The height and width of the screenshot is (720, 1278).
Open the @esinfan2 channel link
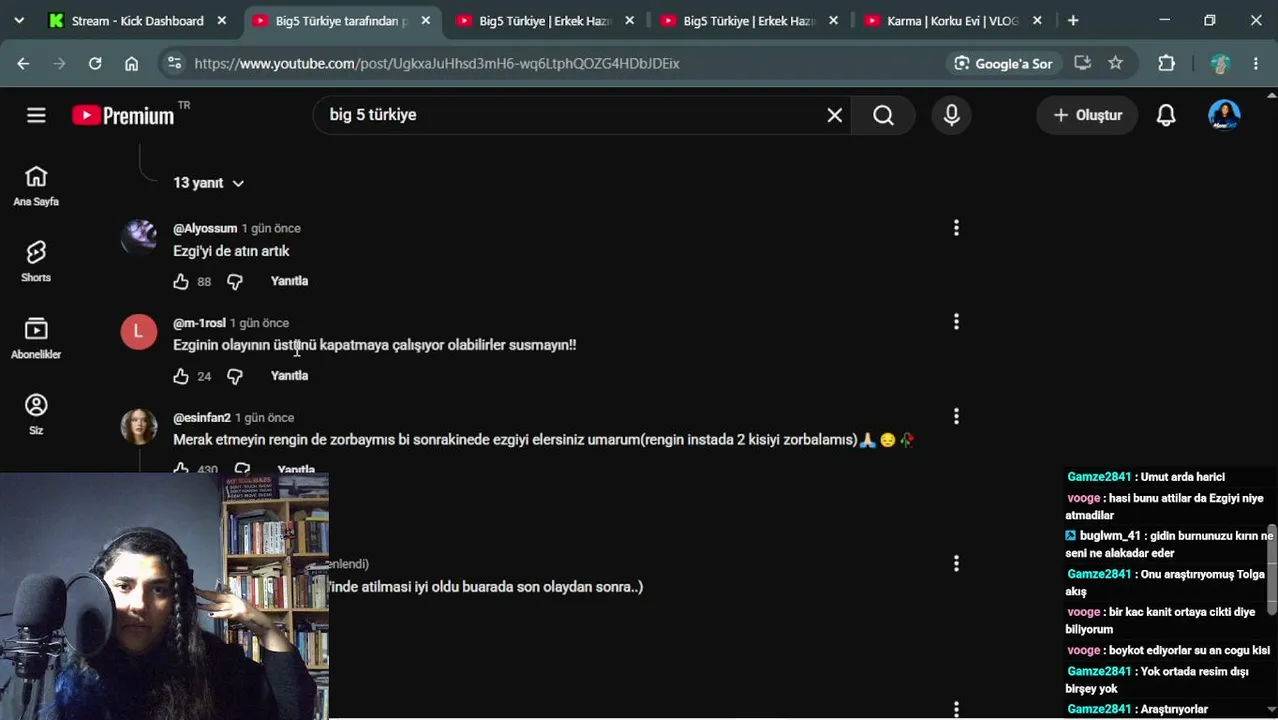(202, 418)
